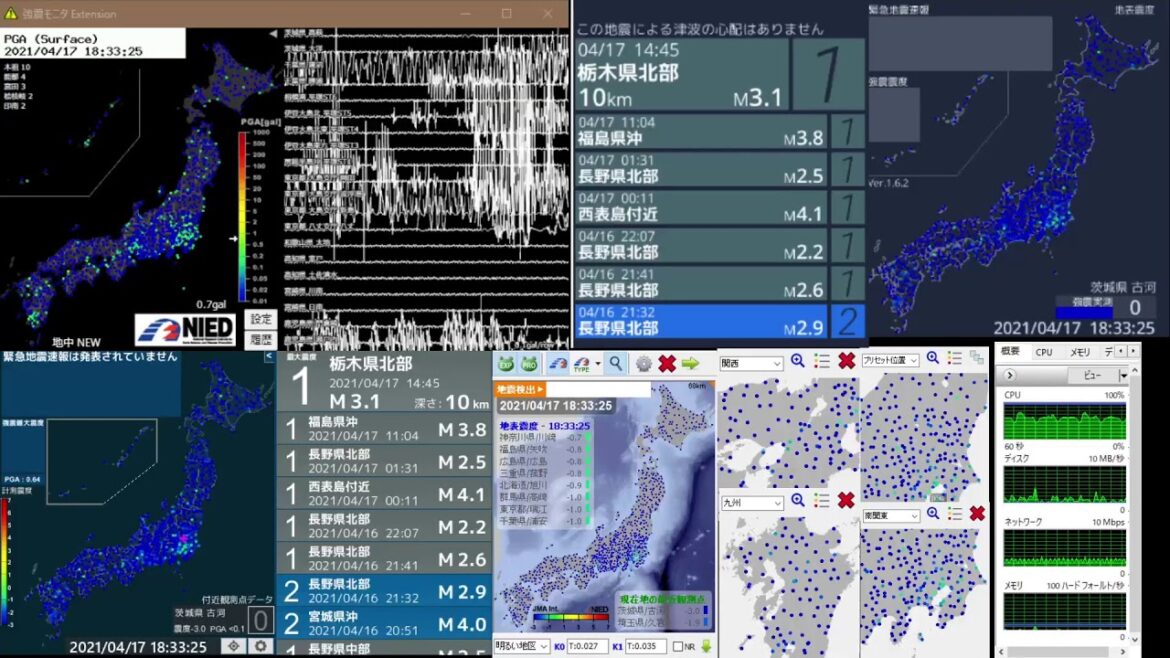Open EqWatch settings via the gear icon
This screenshot has width=1170, height=658.
(644, 363)
